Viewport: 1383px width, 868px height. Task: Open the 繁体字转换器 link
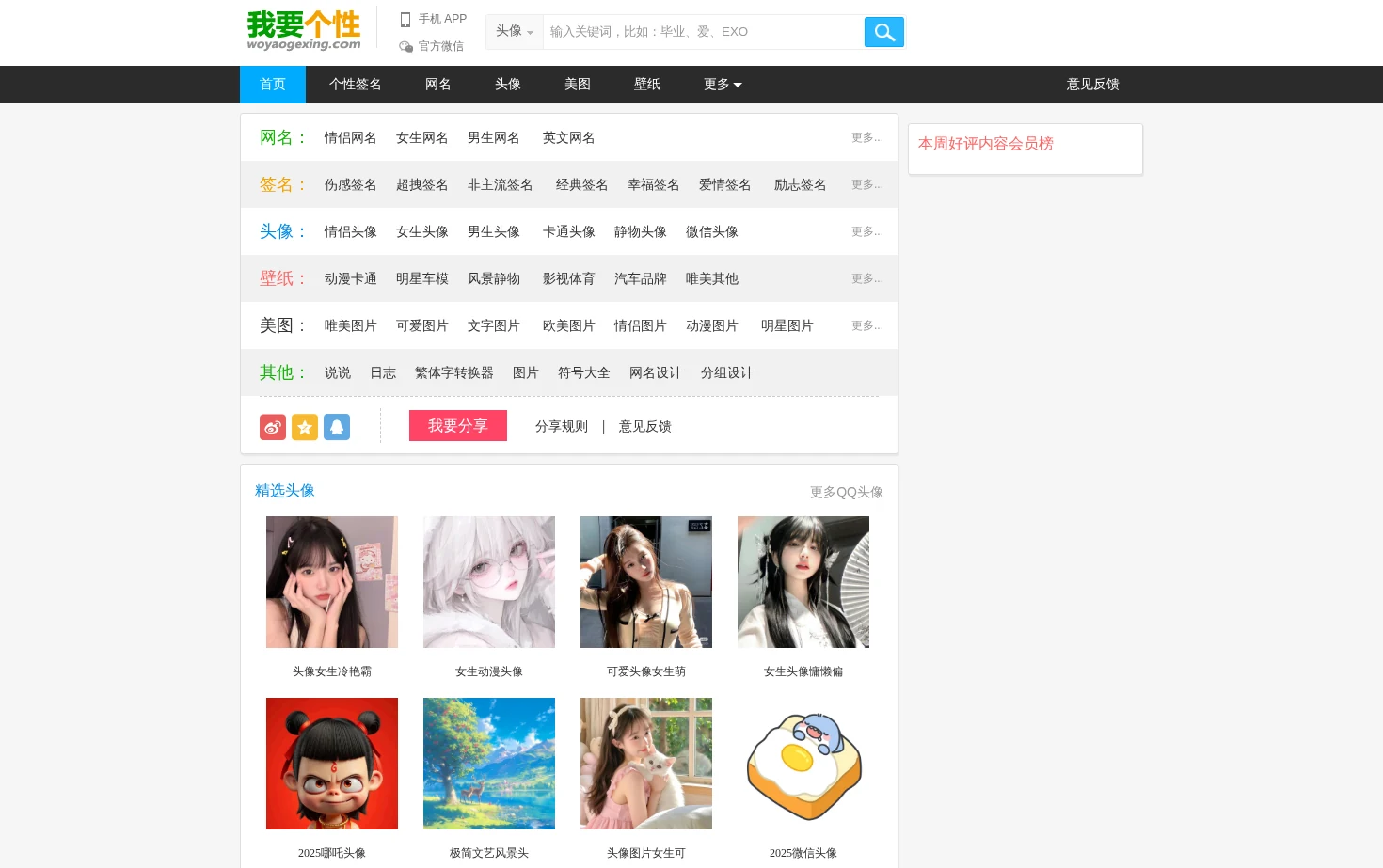click(x=453, y=373)
